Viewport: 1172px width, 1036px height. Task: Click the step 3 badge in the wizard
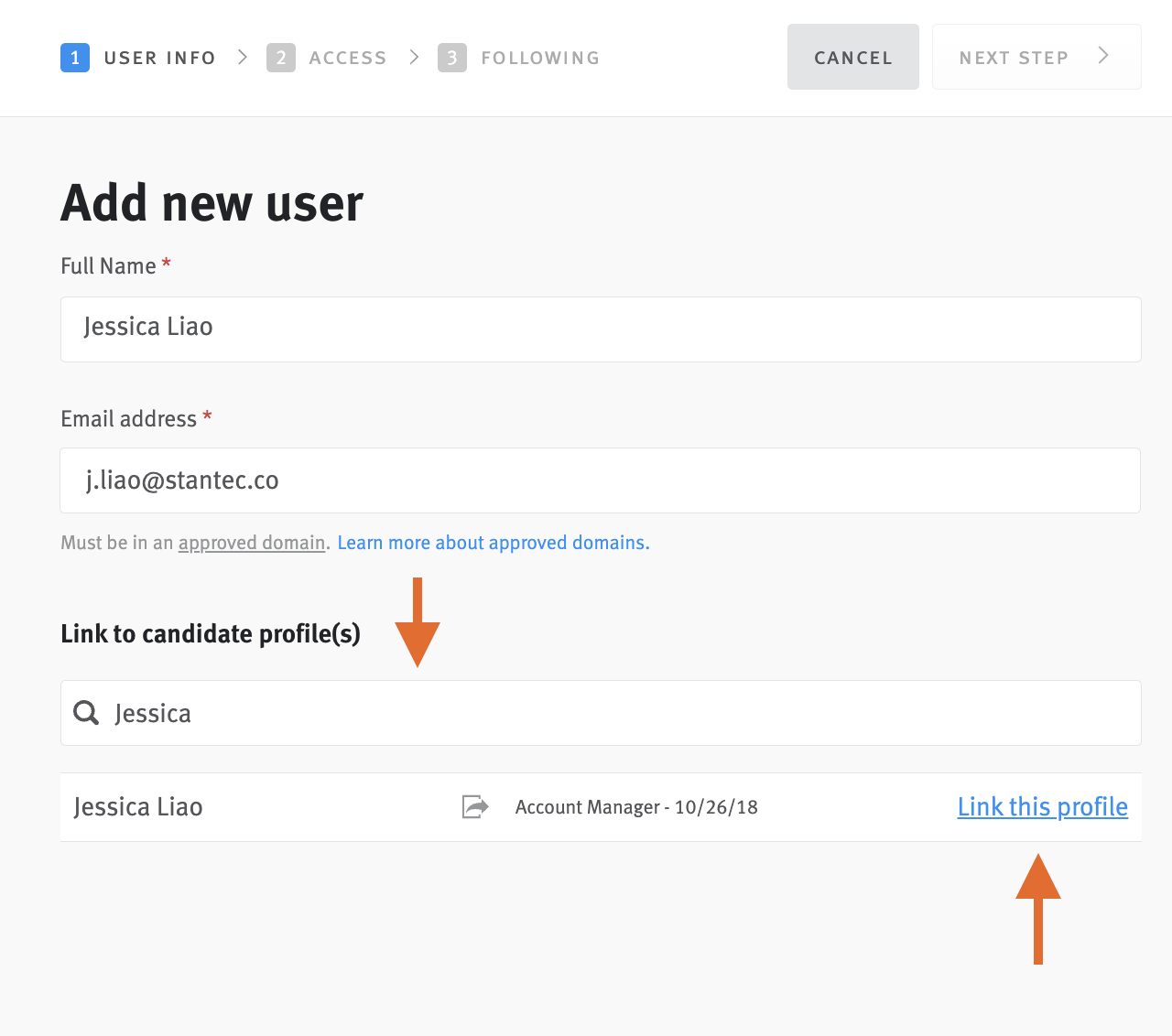[451, 57]
